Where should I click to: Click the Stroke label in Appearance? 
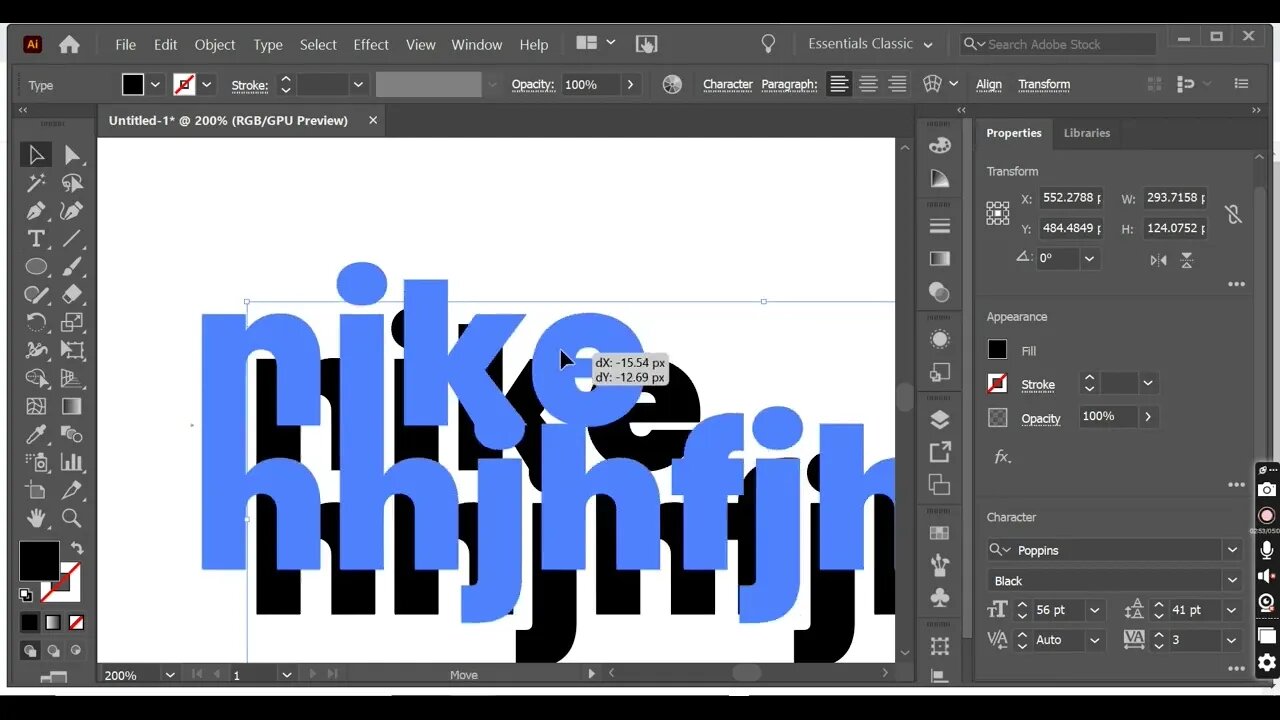tap(1038, 385)
